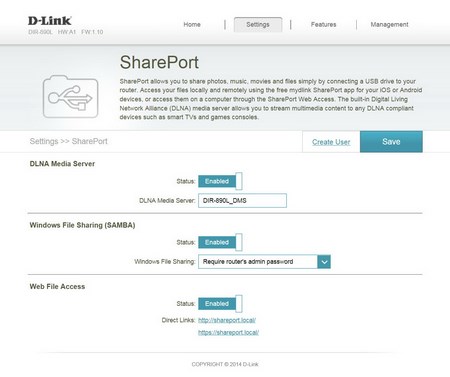
Task: Click the DIR-890L model firmware text
Action: point(66,32)
